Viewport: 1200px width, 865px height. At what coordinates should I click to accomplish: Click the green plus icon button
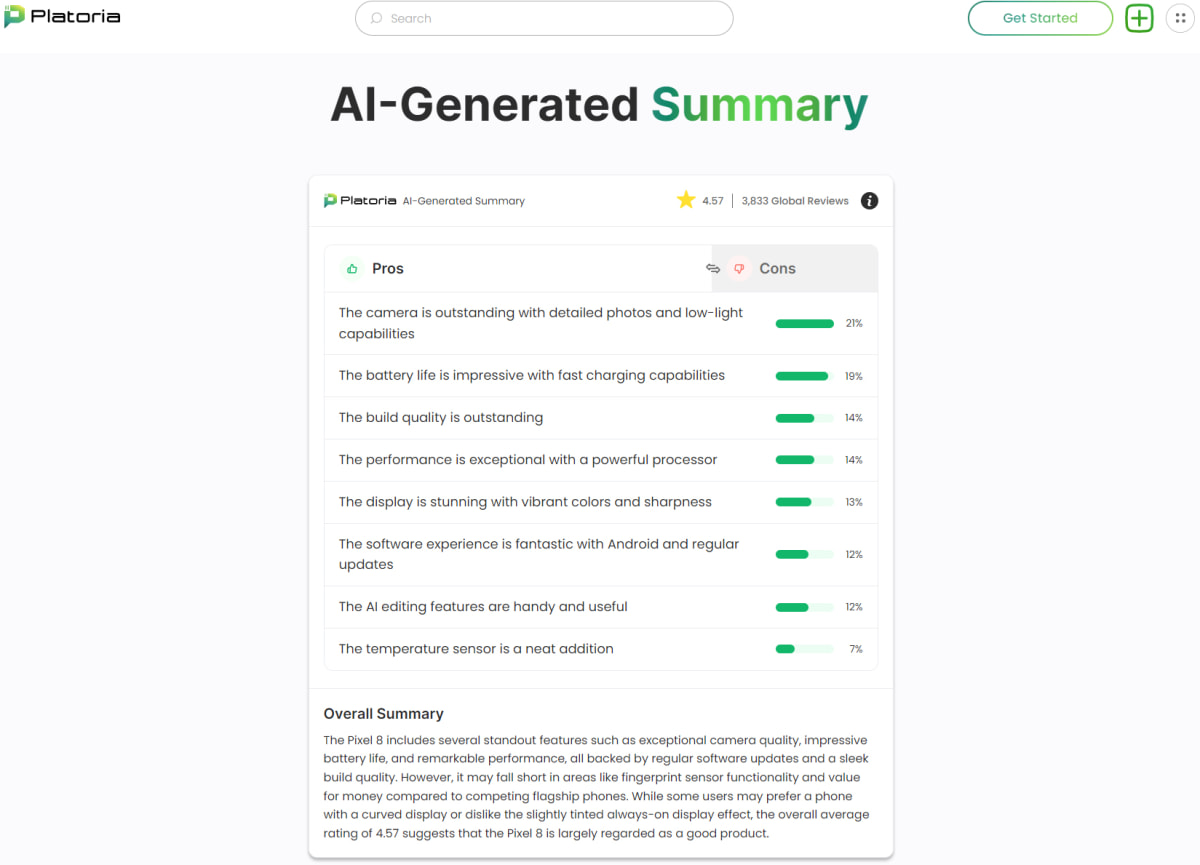[x=1139, y=18]
